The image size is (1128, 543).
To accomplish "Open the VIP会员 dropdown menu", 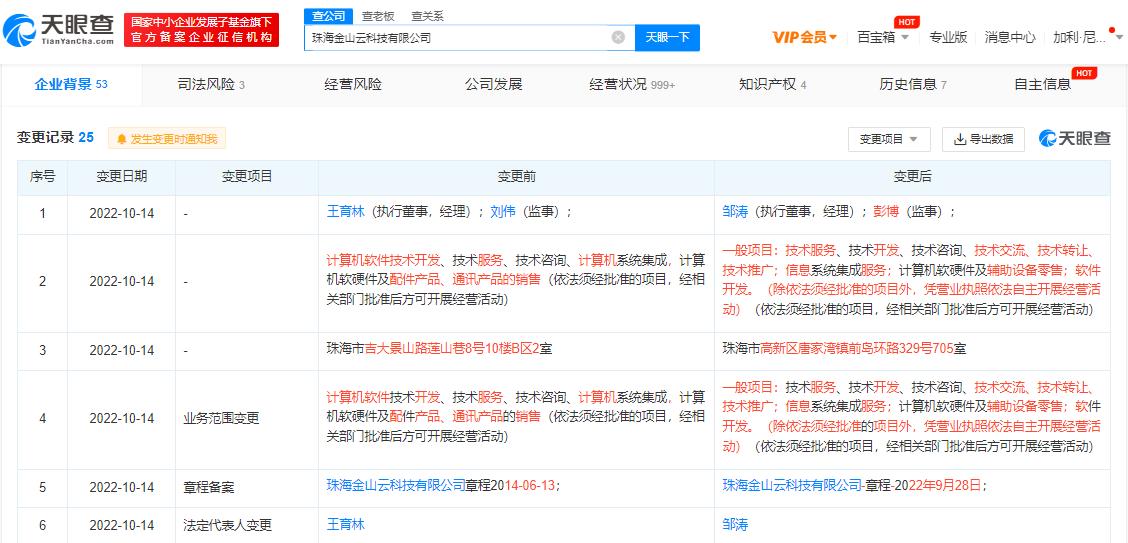I will click(805, 37).
